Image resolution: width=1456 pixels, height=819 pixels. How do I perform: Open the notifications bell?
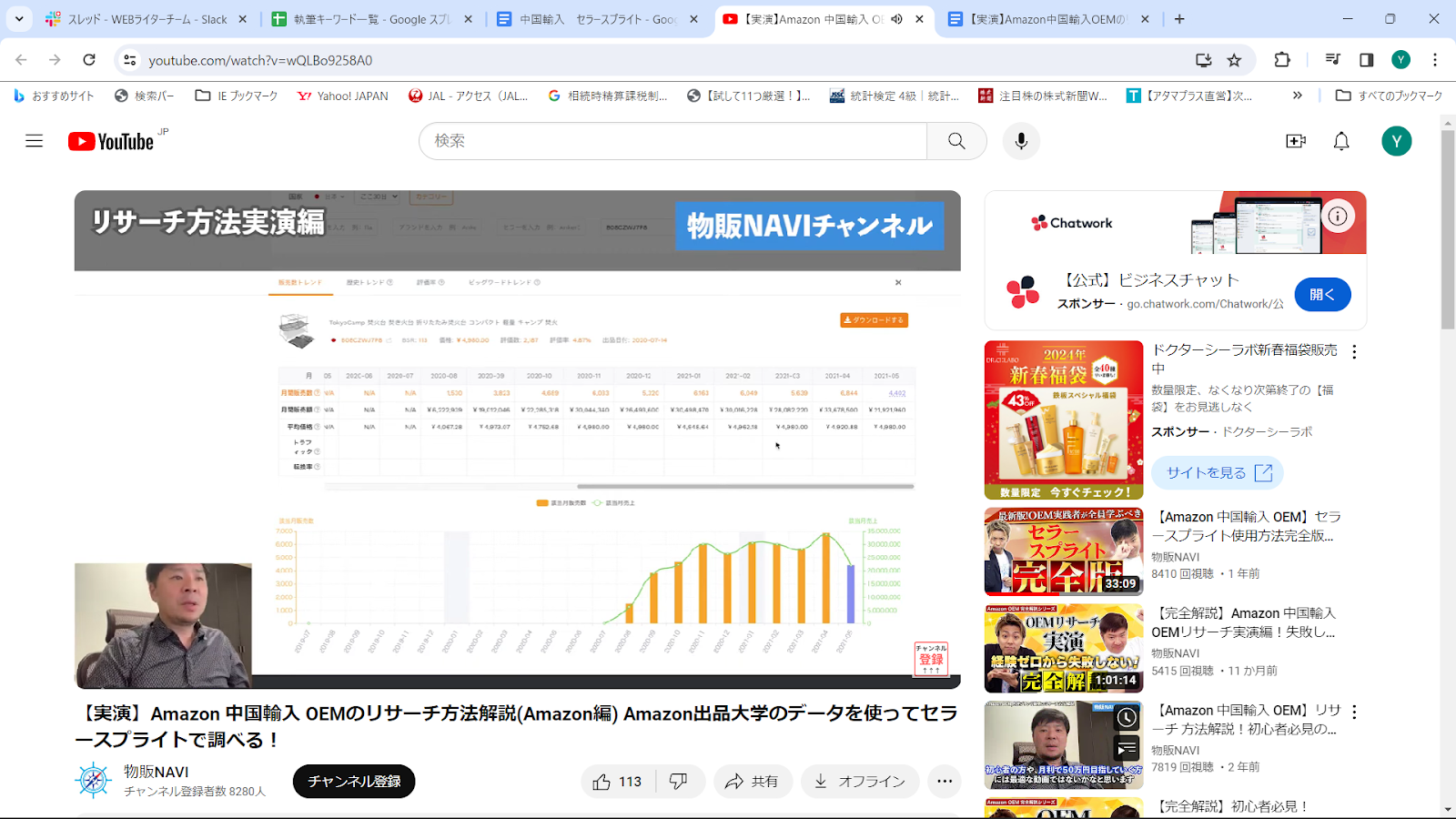pyautogui.click(x=1341, y=141)
